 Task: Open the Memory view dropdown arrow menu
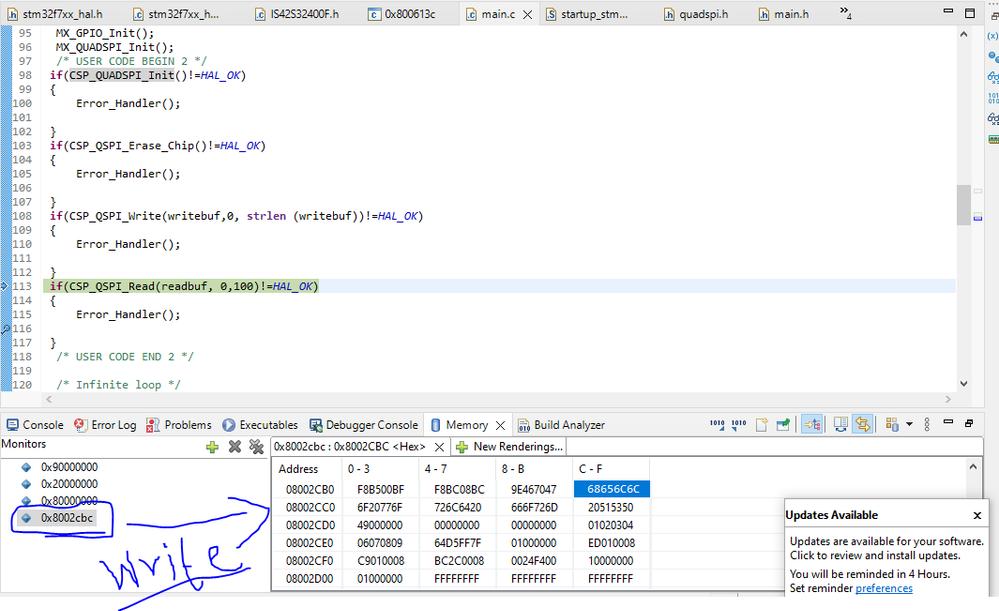click(909, 425)
